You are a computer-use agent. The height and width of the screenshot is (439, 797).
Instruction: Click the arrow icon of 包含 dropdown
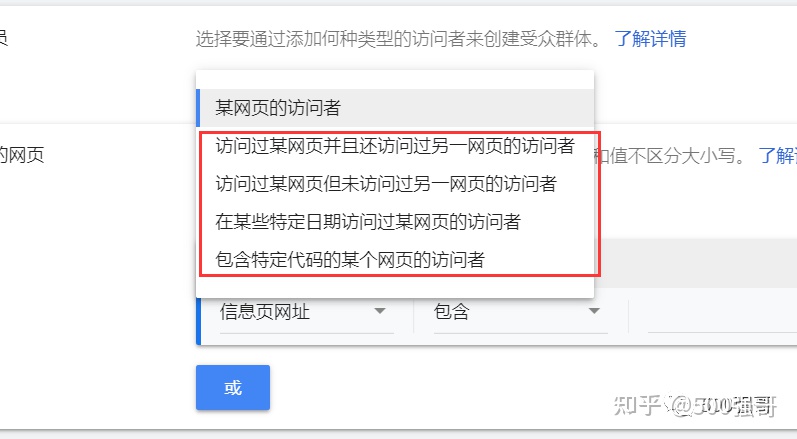[x=594, y=311]
